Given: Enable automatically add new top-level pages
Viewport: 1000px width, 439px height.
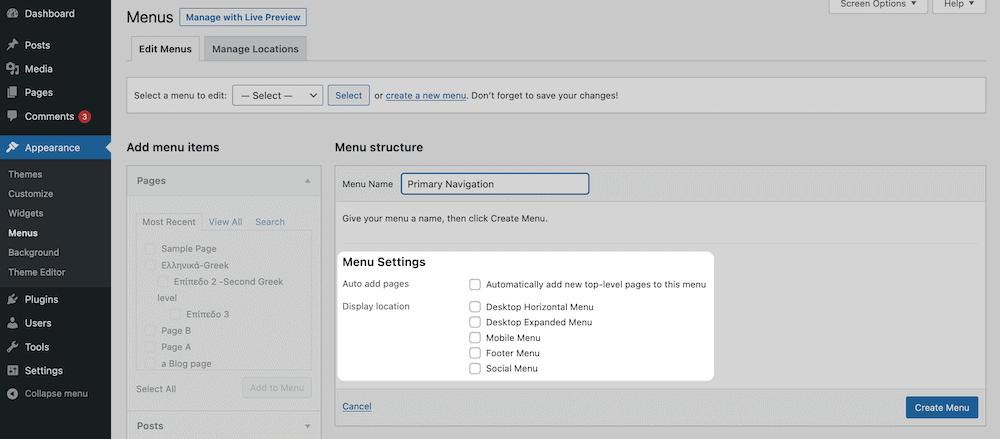Looking at the screenshot, I should 476,285.
